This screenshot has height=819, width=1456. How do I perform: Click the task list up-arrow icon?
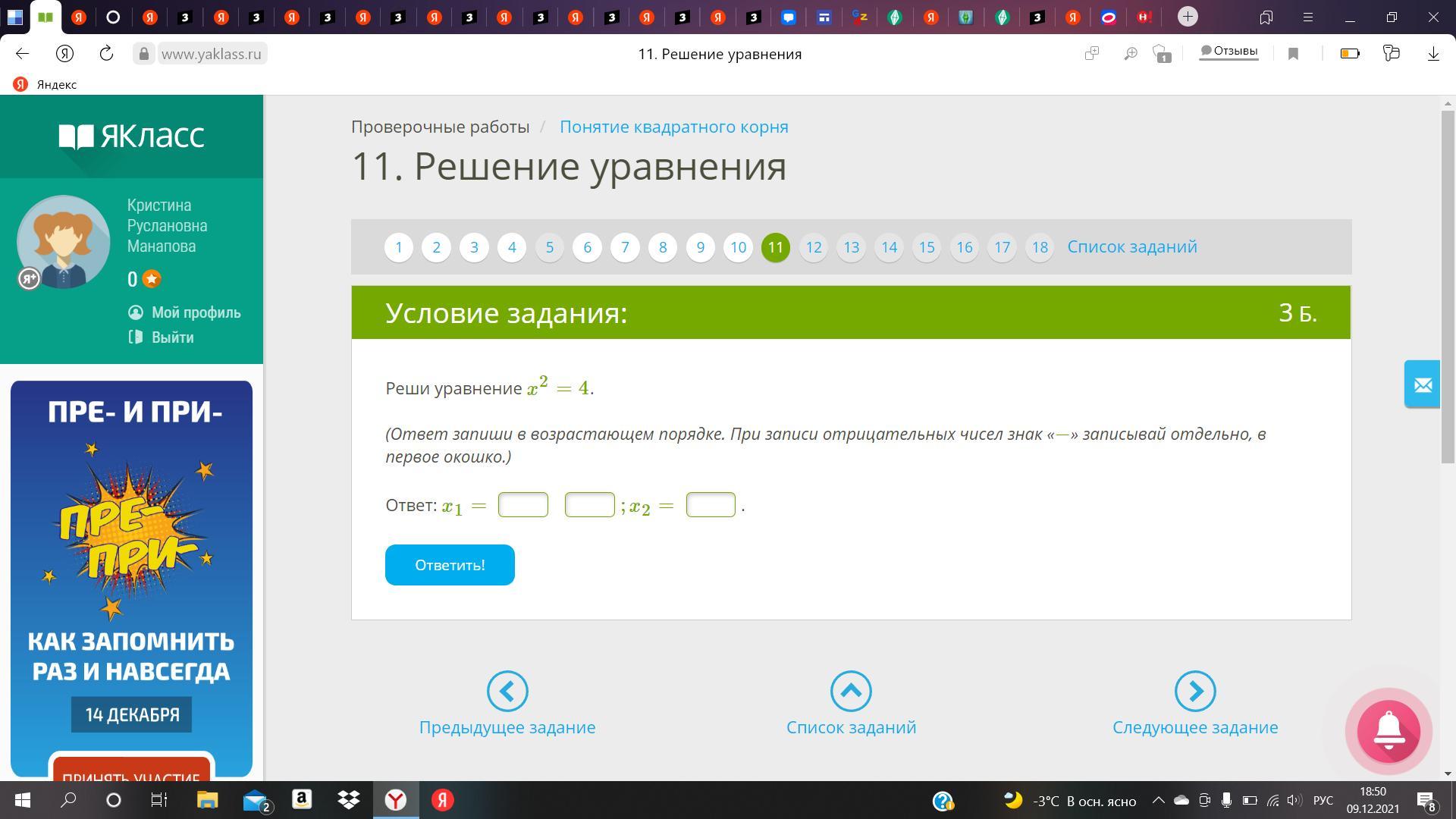[851, 691]
